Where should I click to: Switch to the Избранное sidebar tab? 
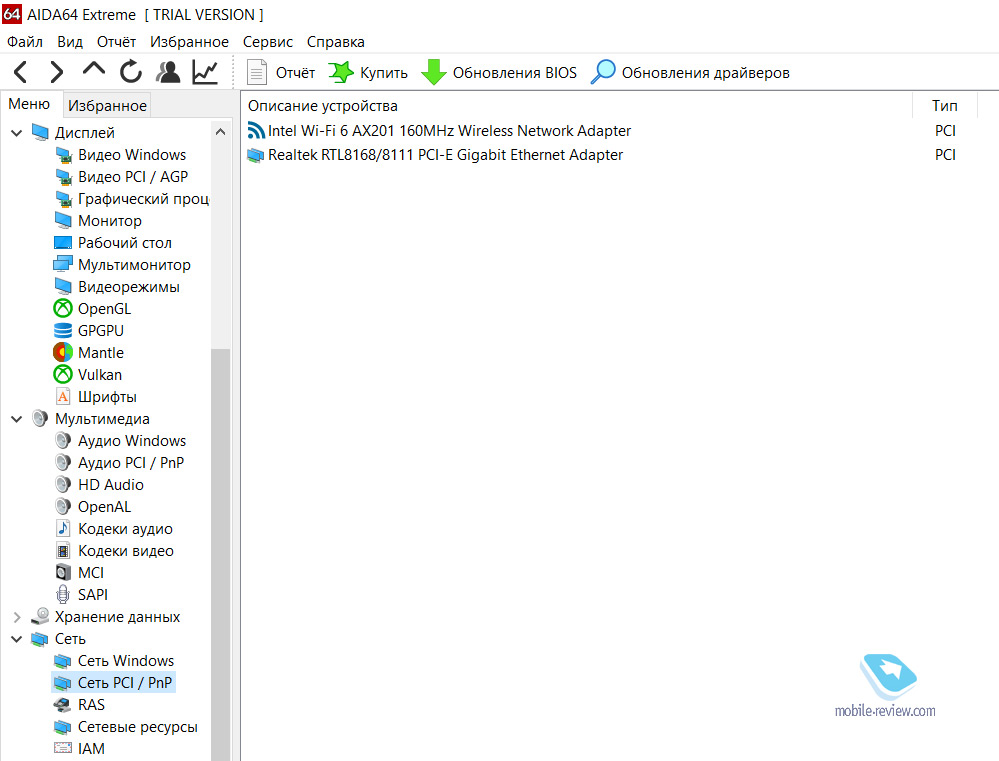(x=107, y=106)
